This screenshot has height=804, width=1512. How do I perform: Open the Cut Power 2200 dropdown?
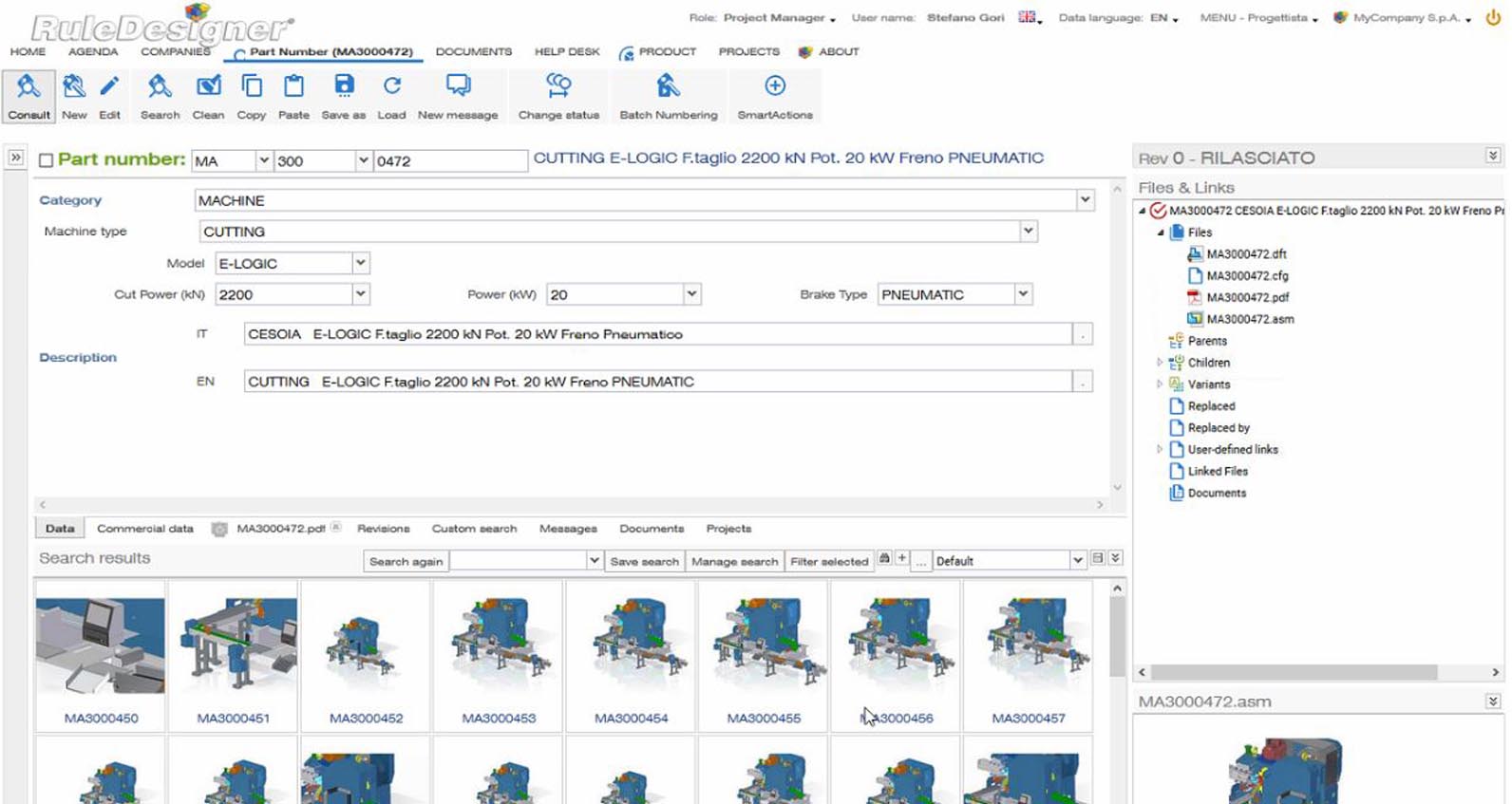click(360, 294)
